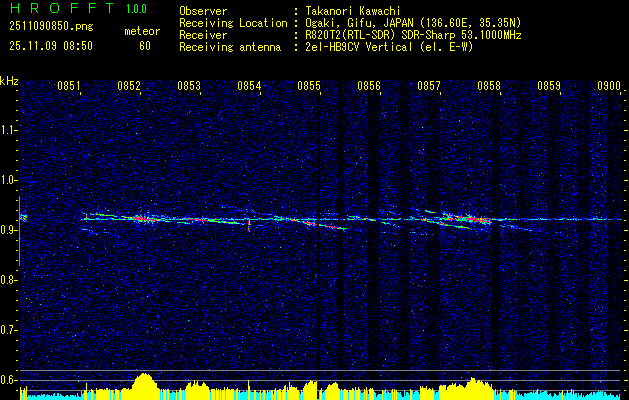Click the Receiving Location field label
The width and height of the screenshot is (629, 400).
[x=233, y=23]
